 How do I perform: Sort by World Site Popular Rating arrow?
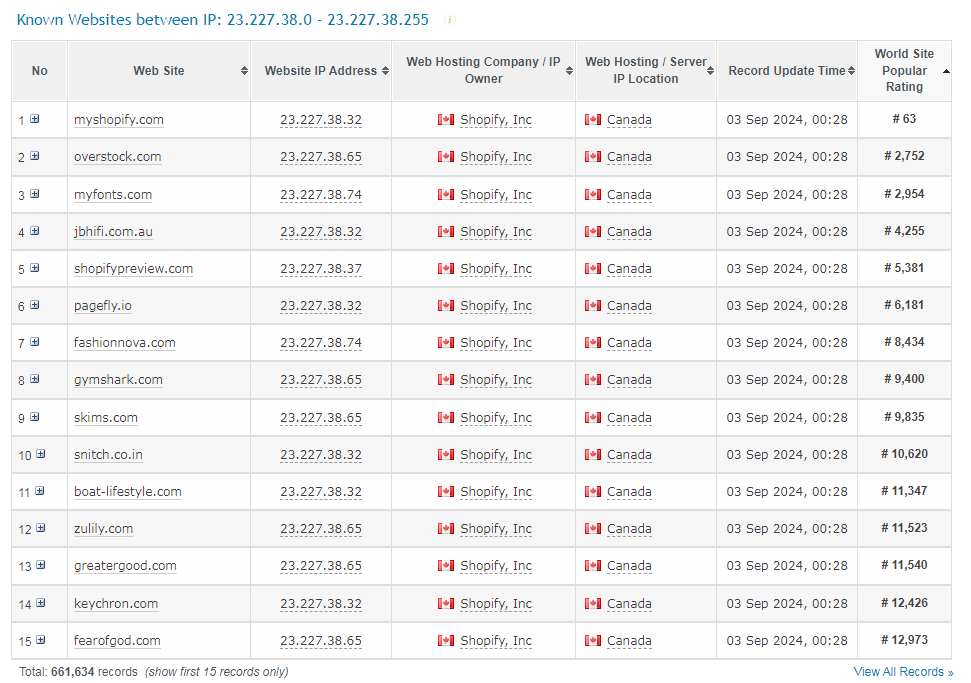coord(946,71)
